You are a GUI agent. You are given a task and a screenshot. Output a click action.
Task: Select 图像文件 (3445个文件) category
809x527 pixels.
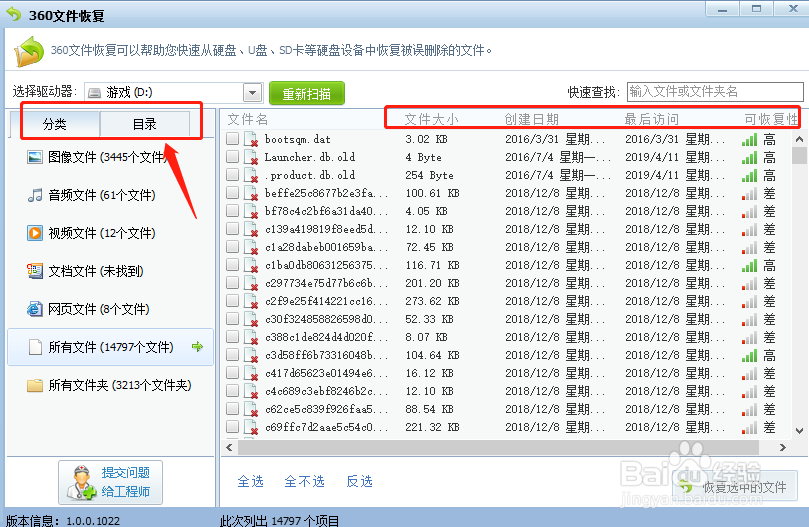(110, 157)
